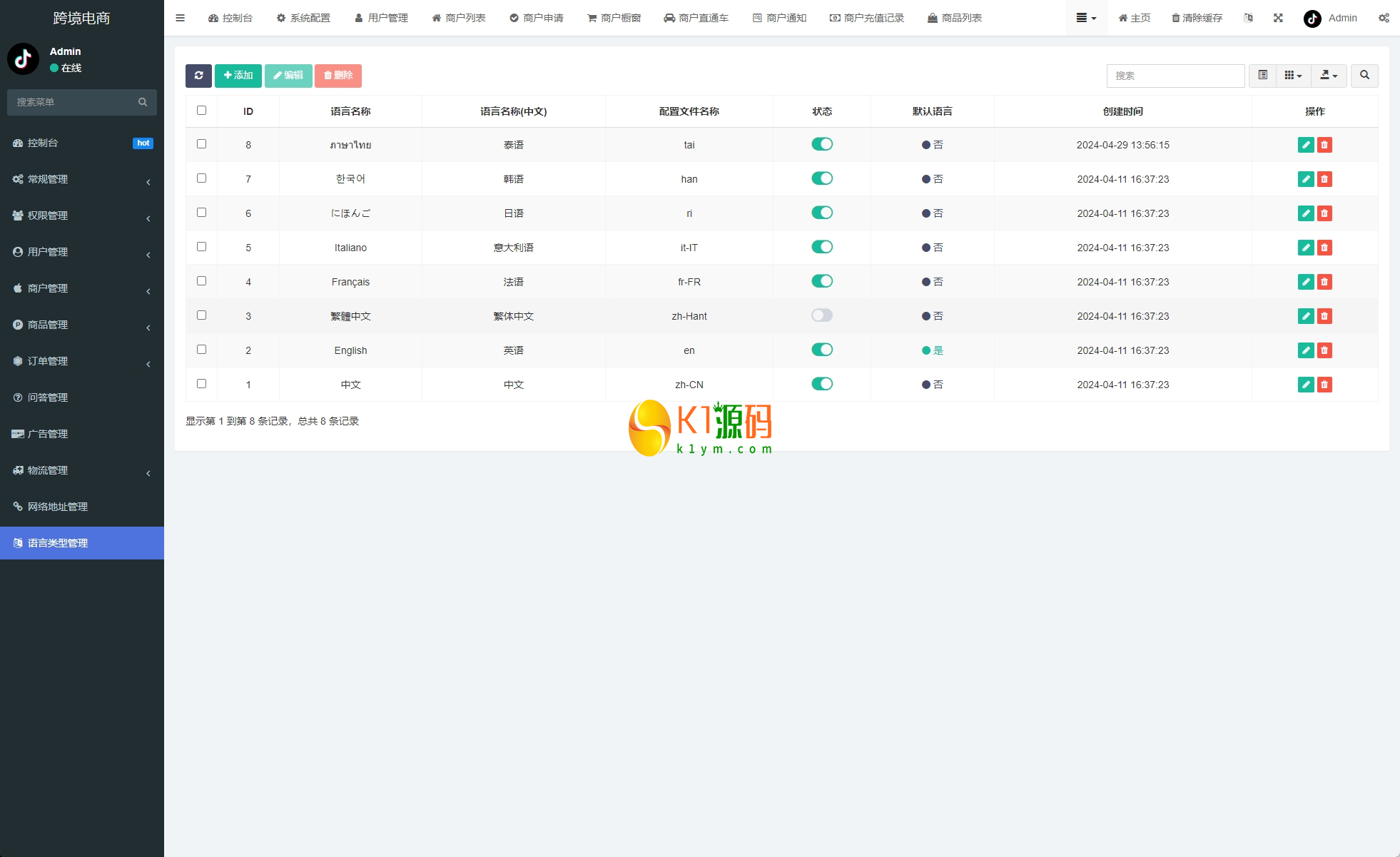
Task: Toggle the status switch for 繁體中文
Action: [x=822, y=316]
